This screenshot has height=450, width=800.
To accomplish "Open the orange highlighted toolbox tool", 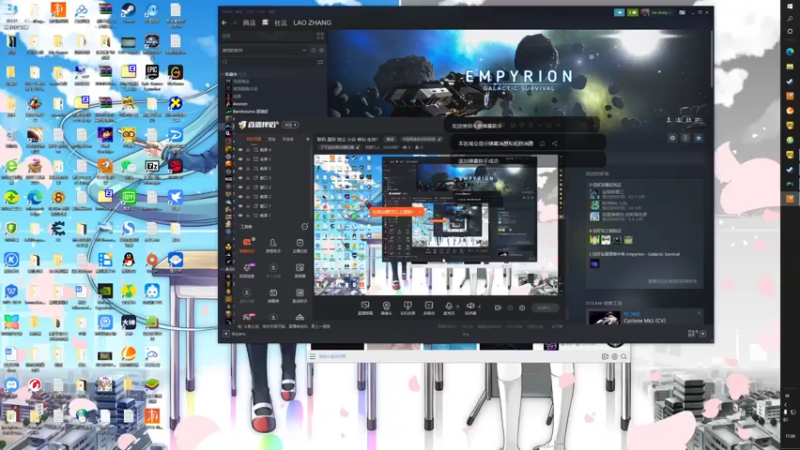I will click(247, 245).
